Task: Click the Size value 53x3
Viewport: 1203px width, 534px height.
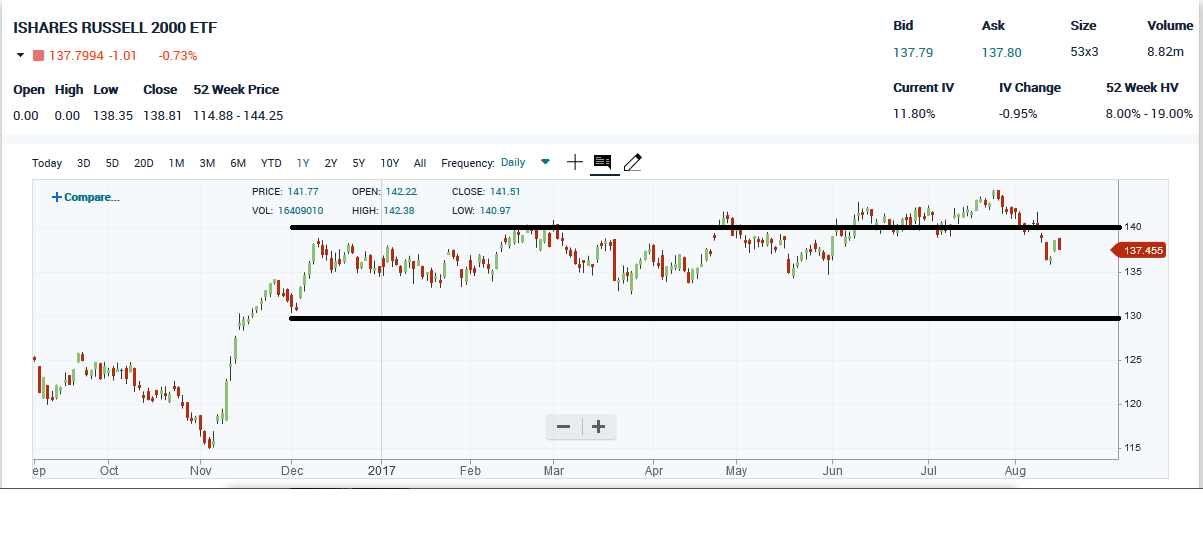Action: [1085, 52]
